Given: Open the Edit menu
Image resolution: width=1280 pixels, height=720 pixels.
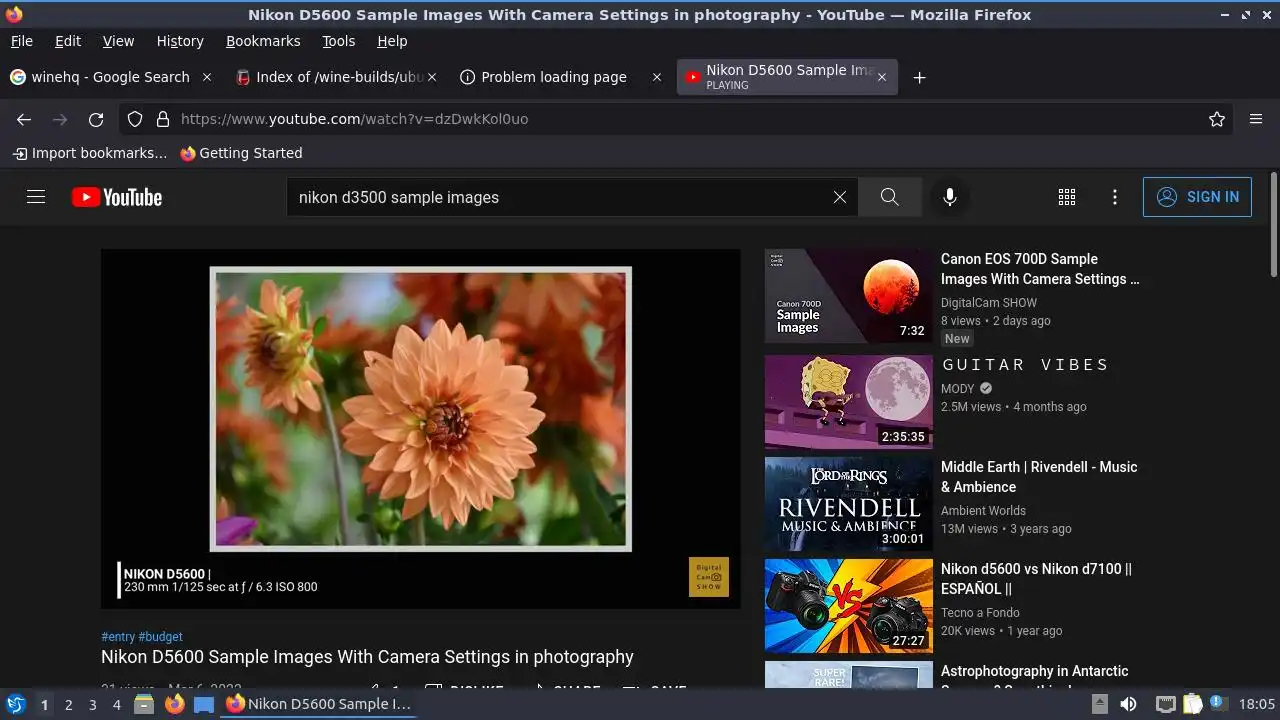Looking at the screenshot, I should pyautogui.click(x=68, y=41).
